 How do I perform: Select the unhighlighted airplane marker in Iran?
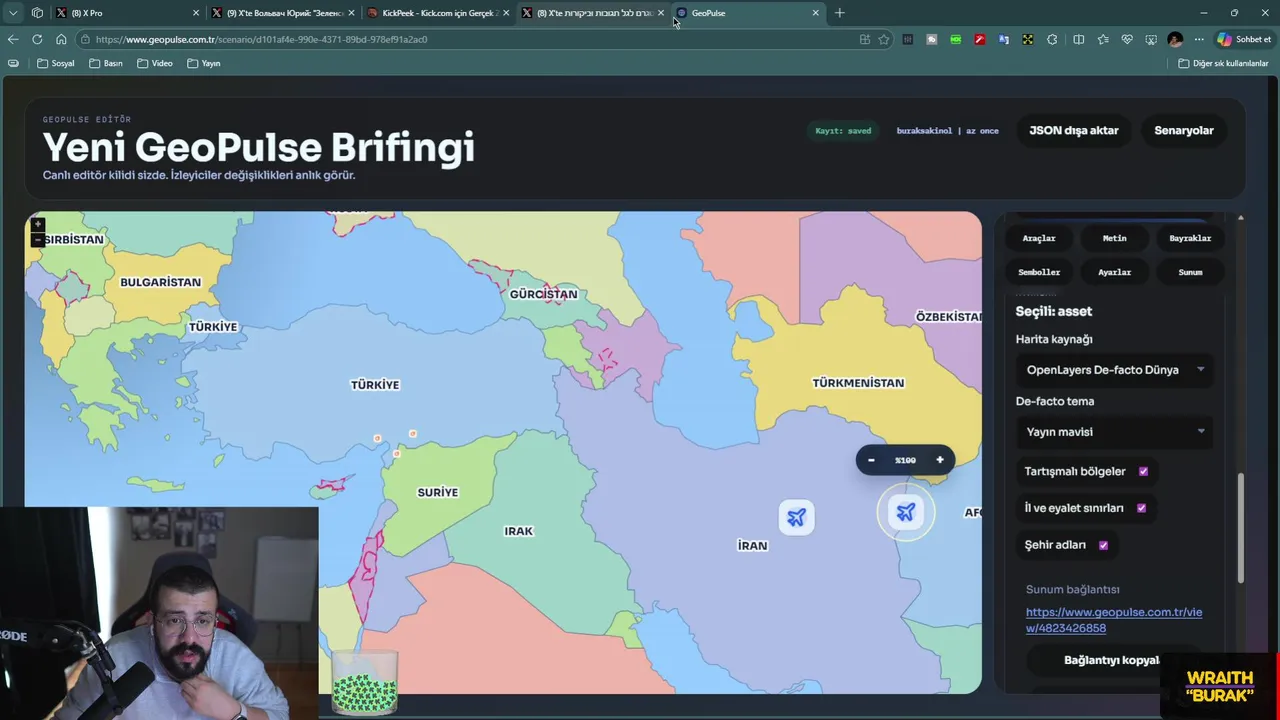point(796,517)
